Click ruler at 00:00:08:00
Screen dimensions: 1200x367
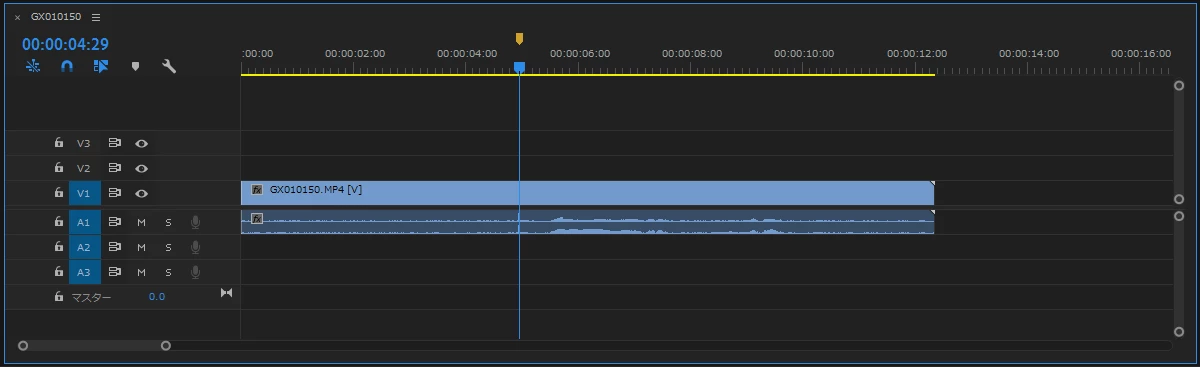[692, 54]
